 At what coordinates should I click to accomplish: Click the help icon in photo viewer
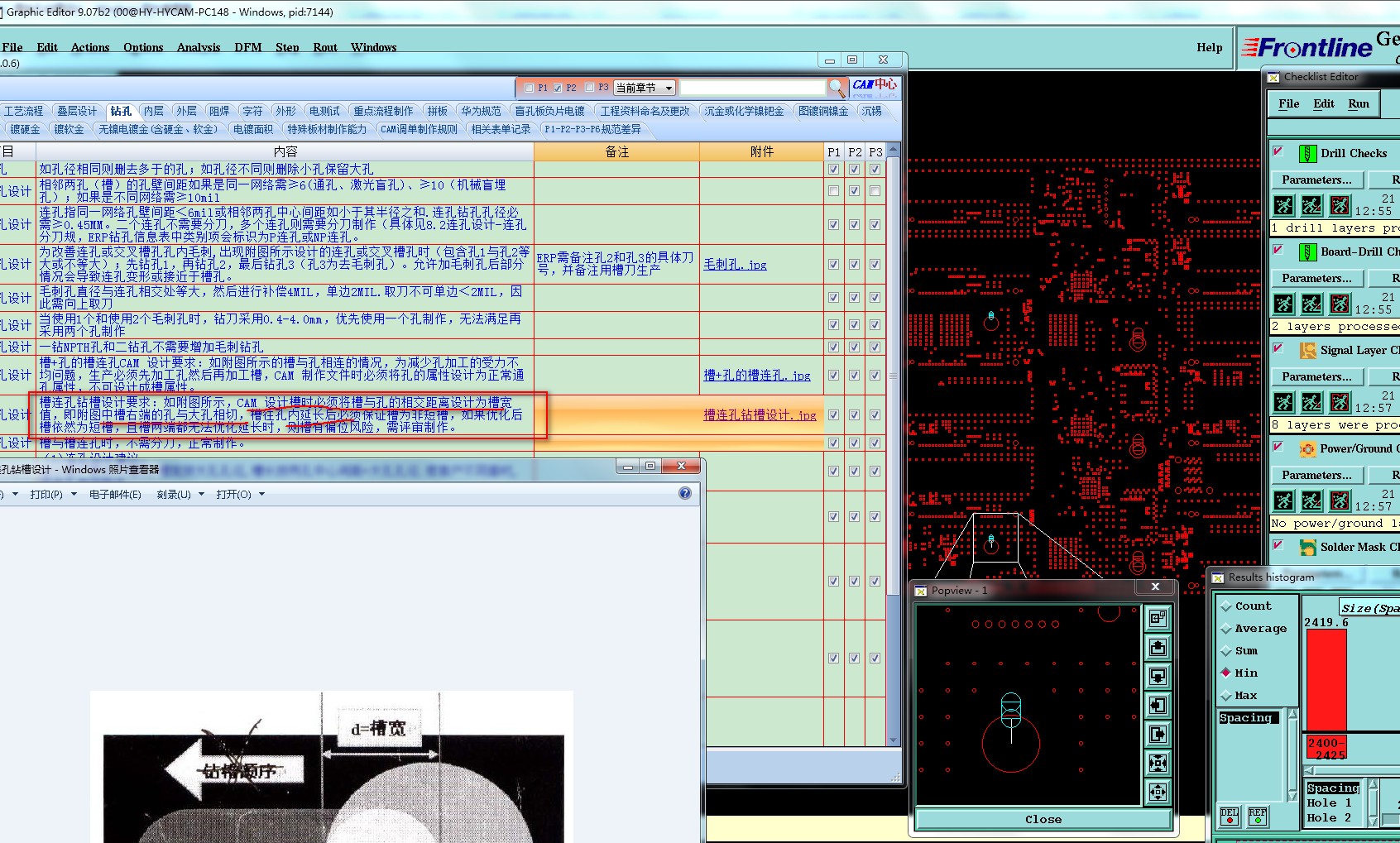point(684,493)
